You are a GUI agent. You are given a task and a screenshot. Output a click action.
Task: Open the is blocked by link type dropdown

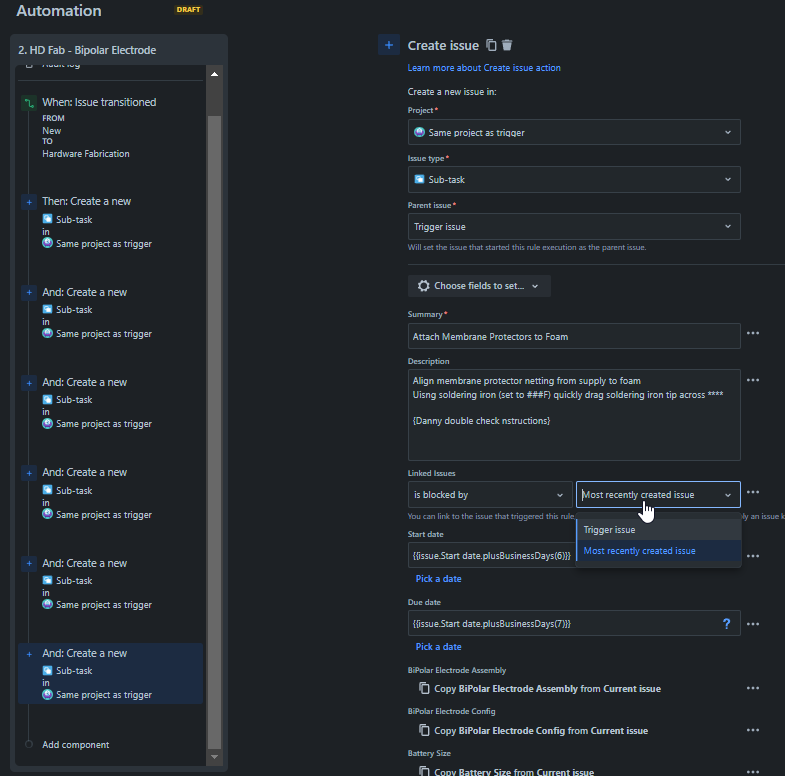click(x=490, y=495)
